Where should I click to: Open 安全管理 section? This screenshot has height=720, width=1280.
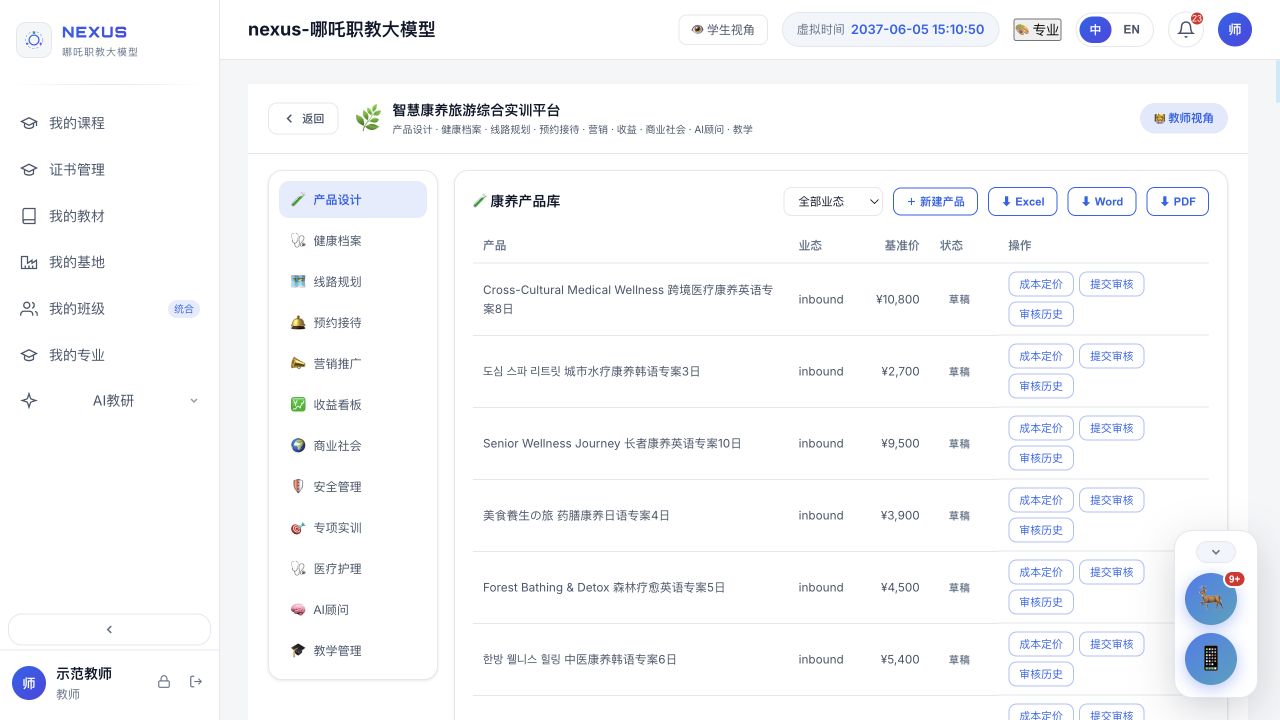point(353,487)
